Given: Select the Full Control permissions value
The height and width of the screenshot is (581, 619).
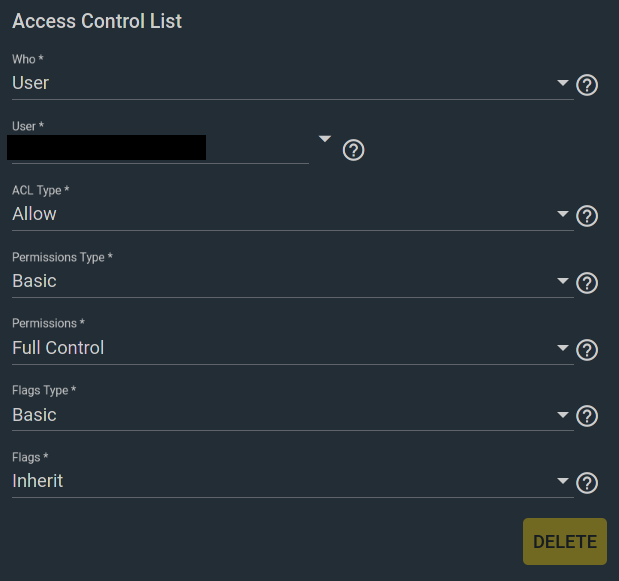Looking at the screenshot, I should pos(58,348).
